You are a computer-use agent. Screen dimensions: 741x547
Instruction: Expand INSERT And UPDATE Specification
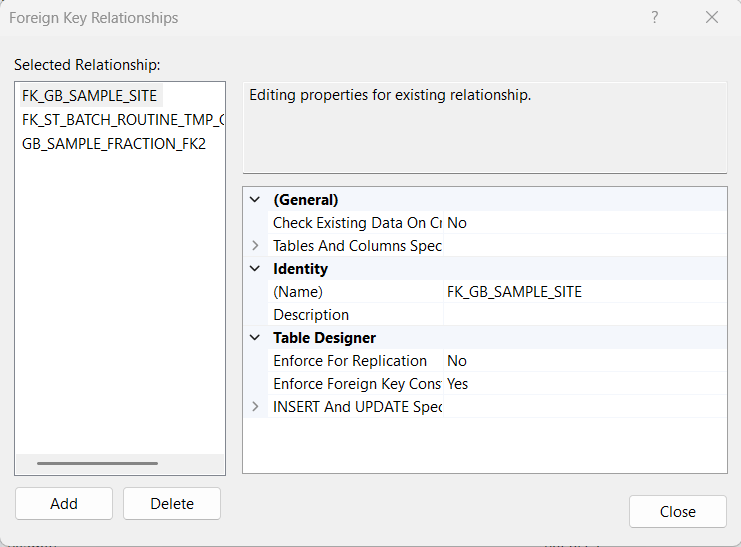pos(255,407)
